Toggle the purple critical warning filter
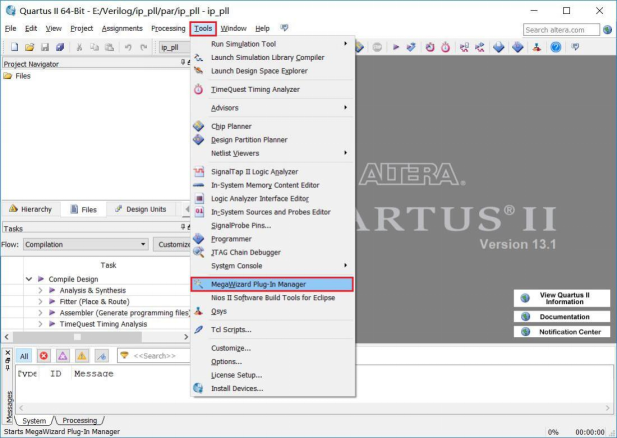Screen dimensions: 617x438 coord(63,356)
